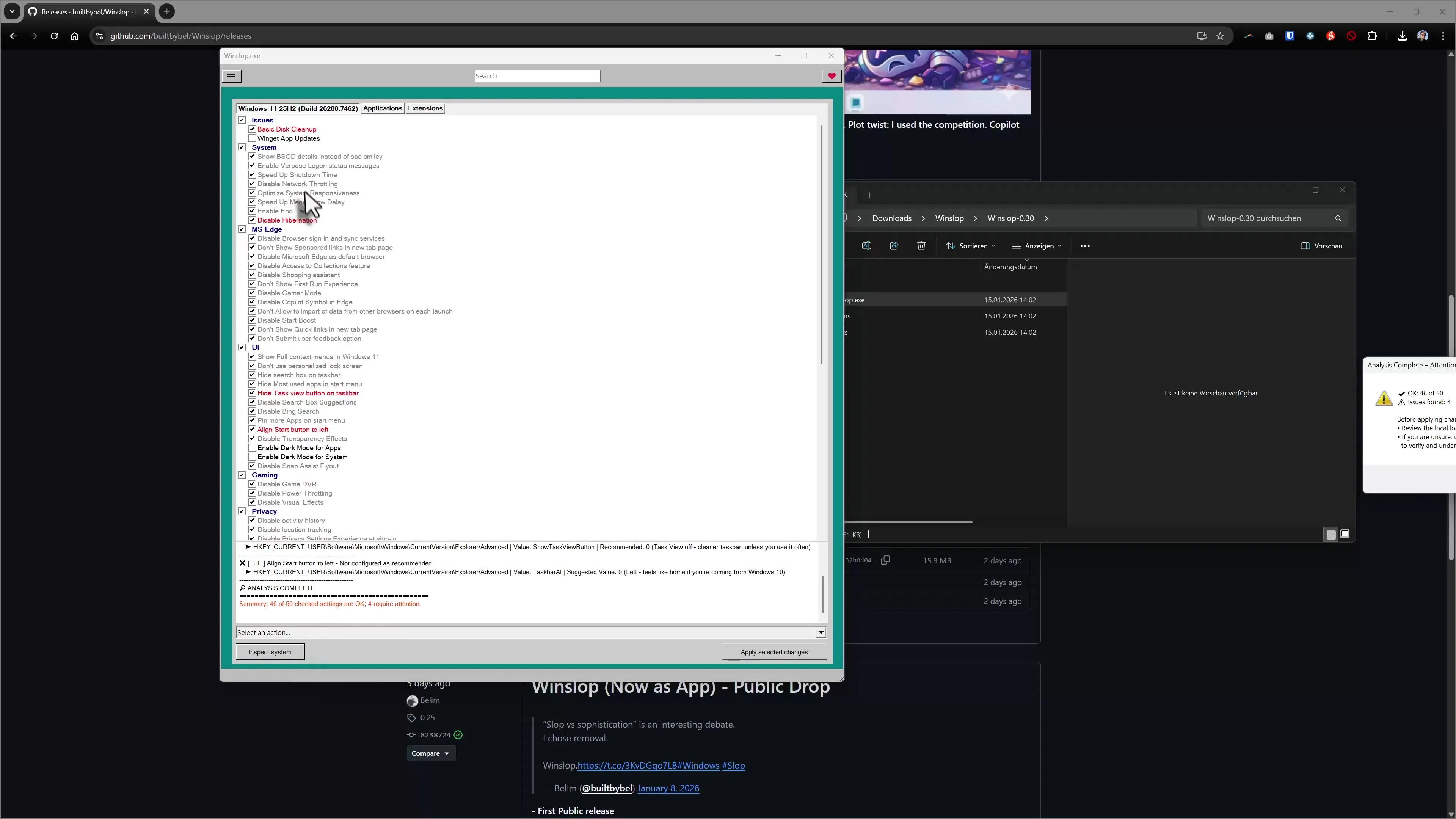Click the share icon in Explorer toolbar
This screenshot has height=819, width=1456.
pos(894,246)
